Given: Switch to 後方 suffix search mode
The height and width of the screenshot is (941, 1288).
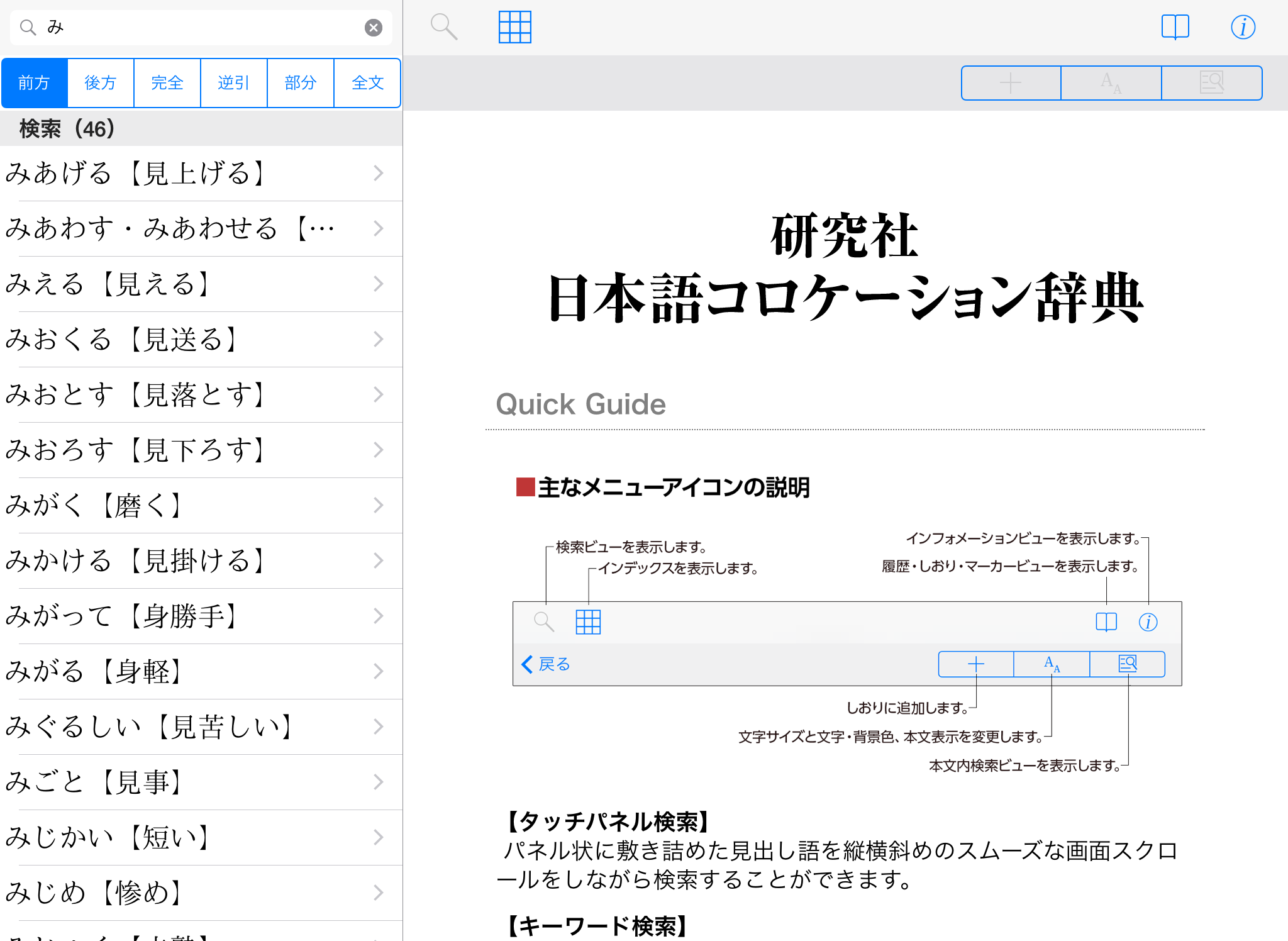Looking at the screenshot, I should click(x=101, y=83).
